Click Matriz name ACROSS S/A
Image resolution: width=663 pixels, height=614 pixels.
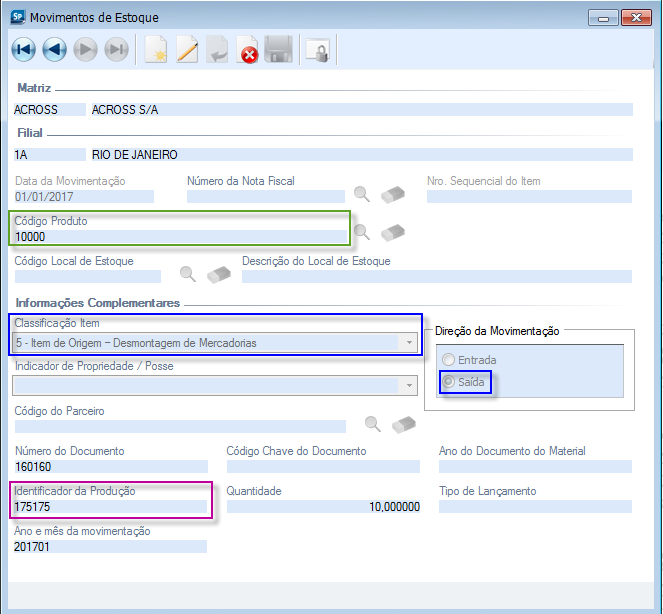[362, 110]
